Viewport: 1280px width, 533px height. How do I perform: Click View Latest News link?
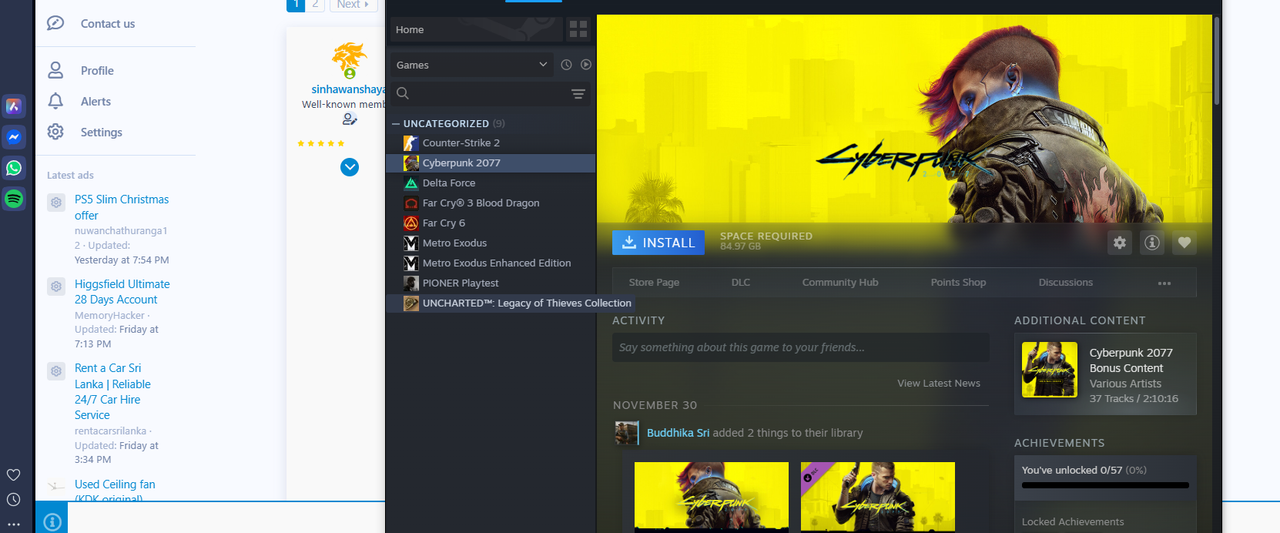click(939, 383)
